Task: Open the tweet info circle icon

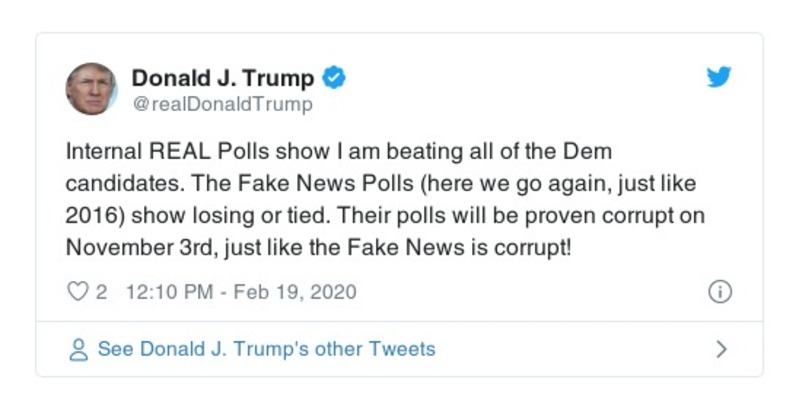Action: pyautogui.click(x=719, y=292)
